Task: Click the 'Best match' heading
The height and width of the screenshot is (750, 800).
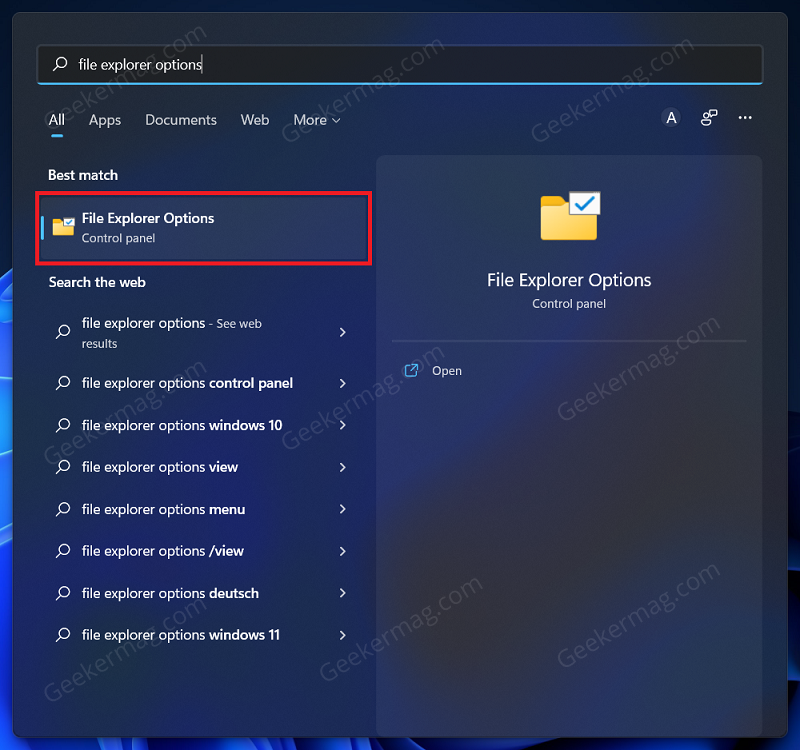Action: pos(83,175)
